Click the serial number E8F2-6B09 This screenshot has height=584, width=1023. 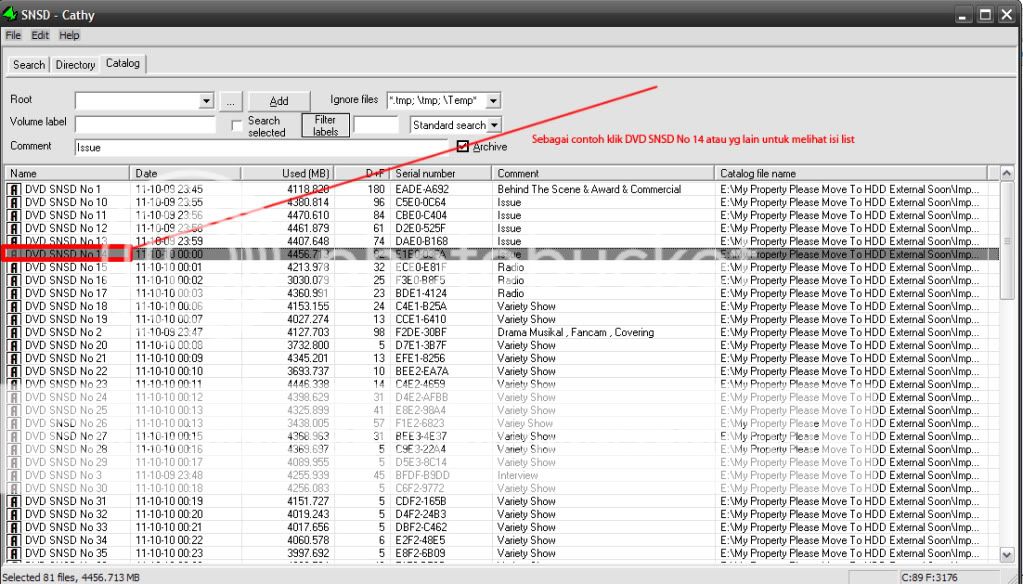[421, 554]
